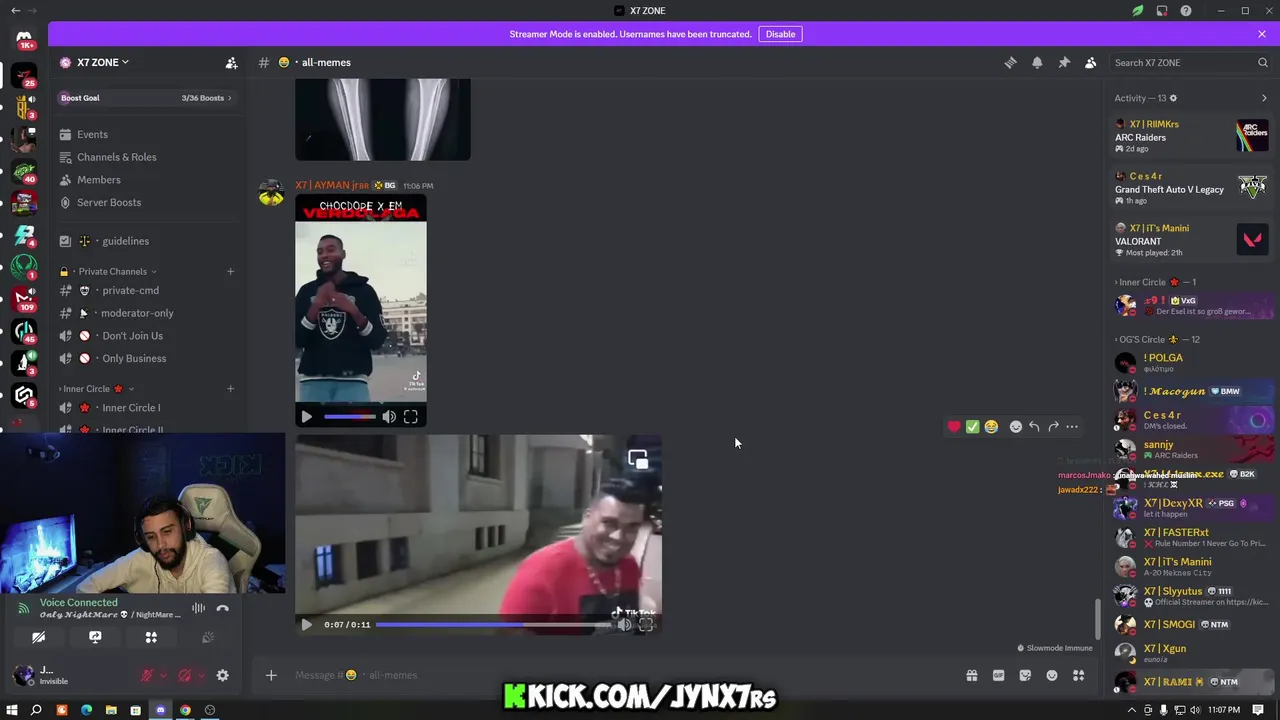Disable Streamer Mode
The width and height of the screenshot is (1280, 720).
click(x=780, y=34)
